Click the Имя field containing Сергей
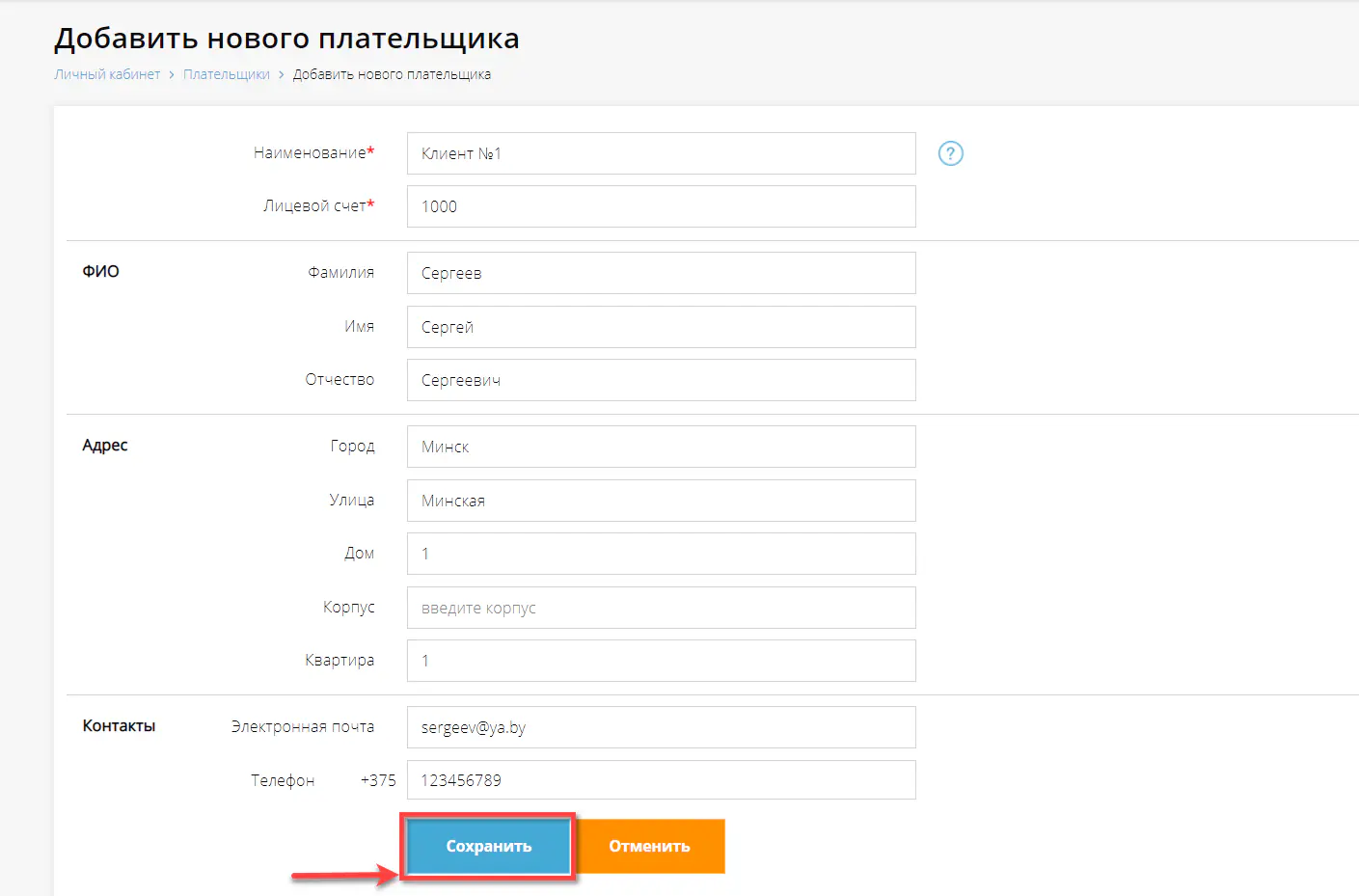This screenshot has width=1359, height=896. (x=661, y=327)
